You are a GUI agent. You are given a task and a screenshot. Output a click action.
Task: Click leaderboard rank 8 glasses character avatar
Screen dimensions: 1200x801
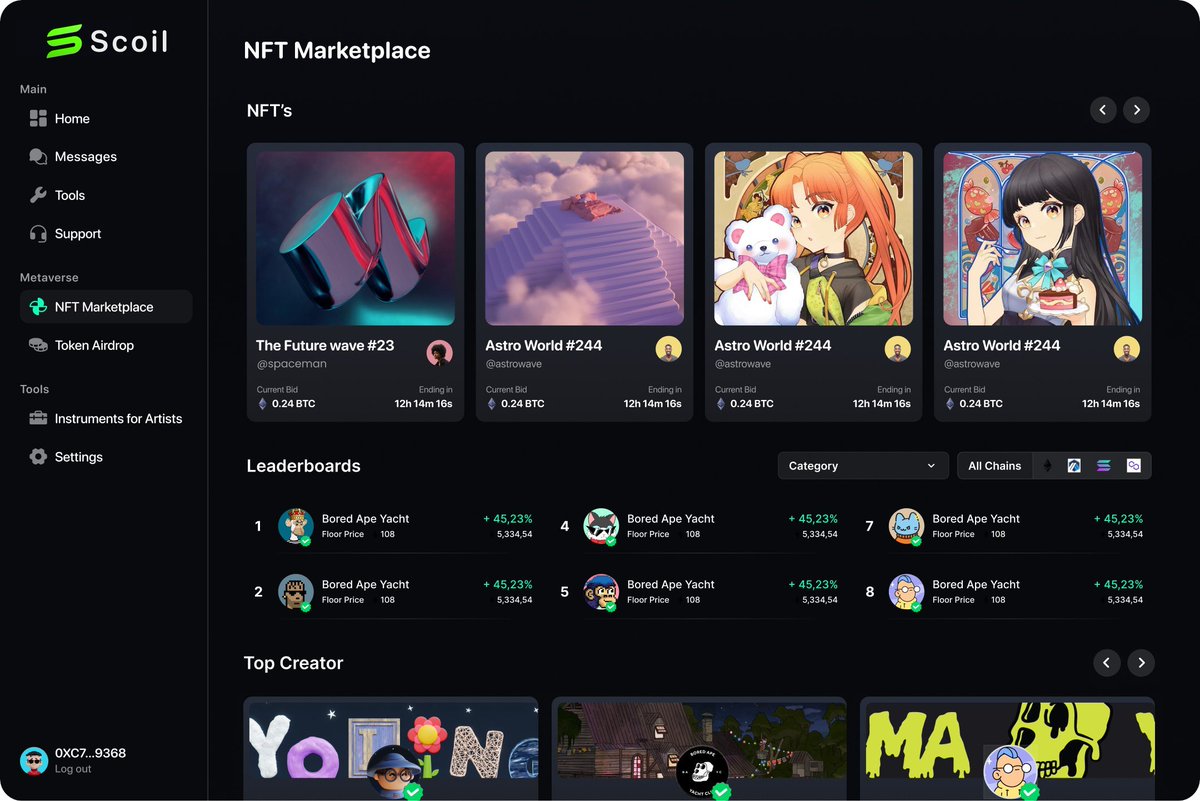[907, 591]
